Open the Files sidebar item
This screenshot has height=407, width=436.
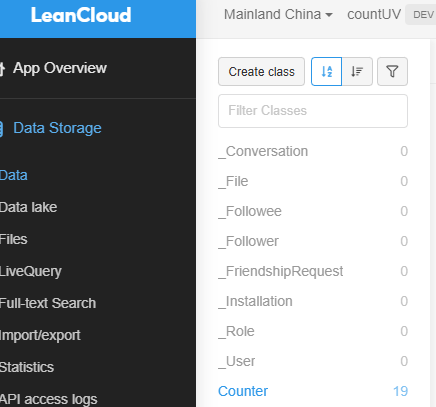click(x=14, y=239)
